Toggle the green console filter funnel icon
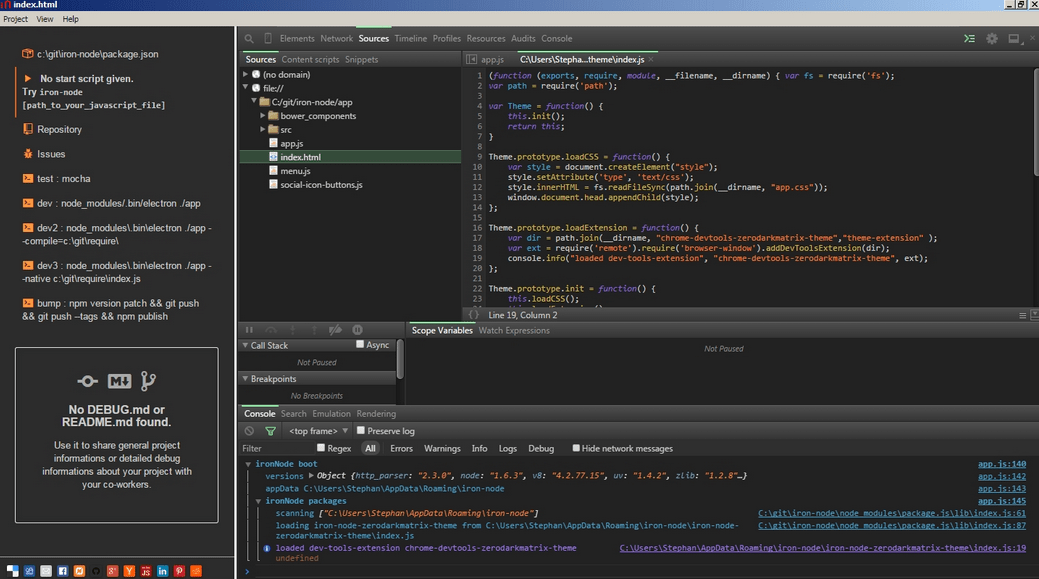This screenshot has width=1039, height=579. (270, 431)
